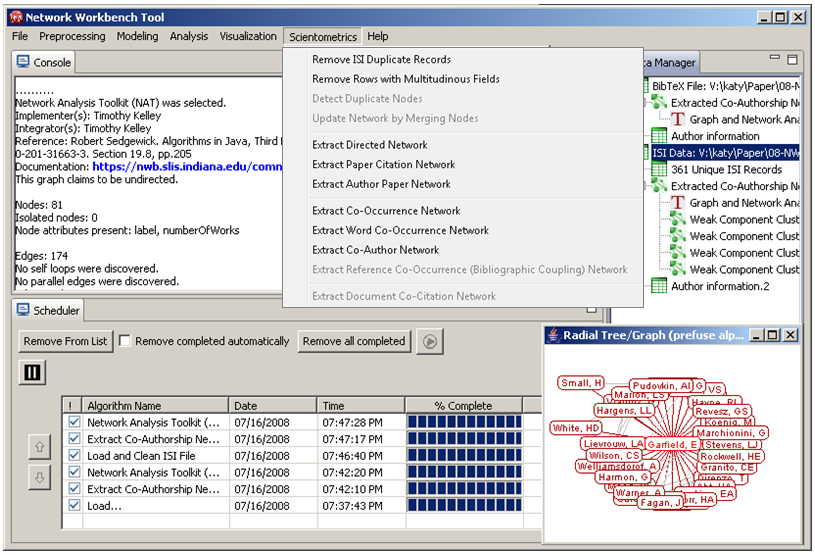Screen dimensions: 815x555
Task: Click the Algorithm Name column header
Action: point(155,405)
